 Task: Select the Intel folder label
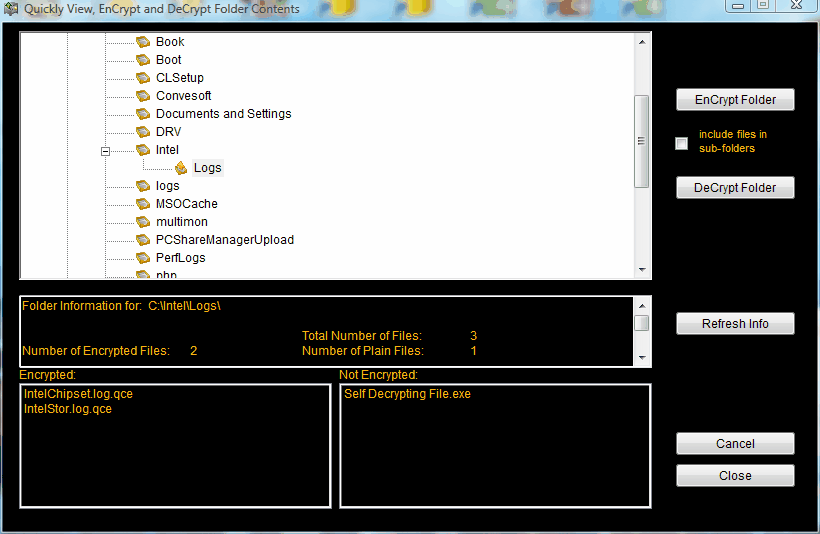click(167, 150)
